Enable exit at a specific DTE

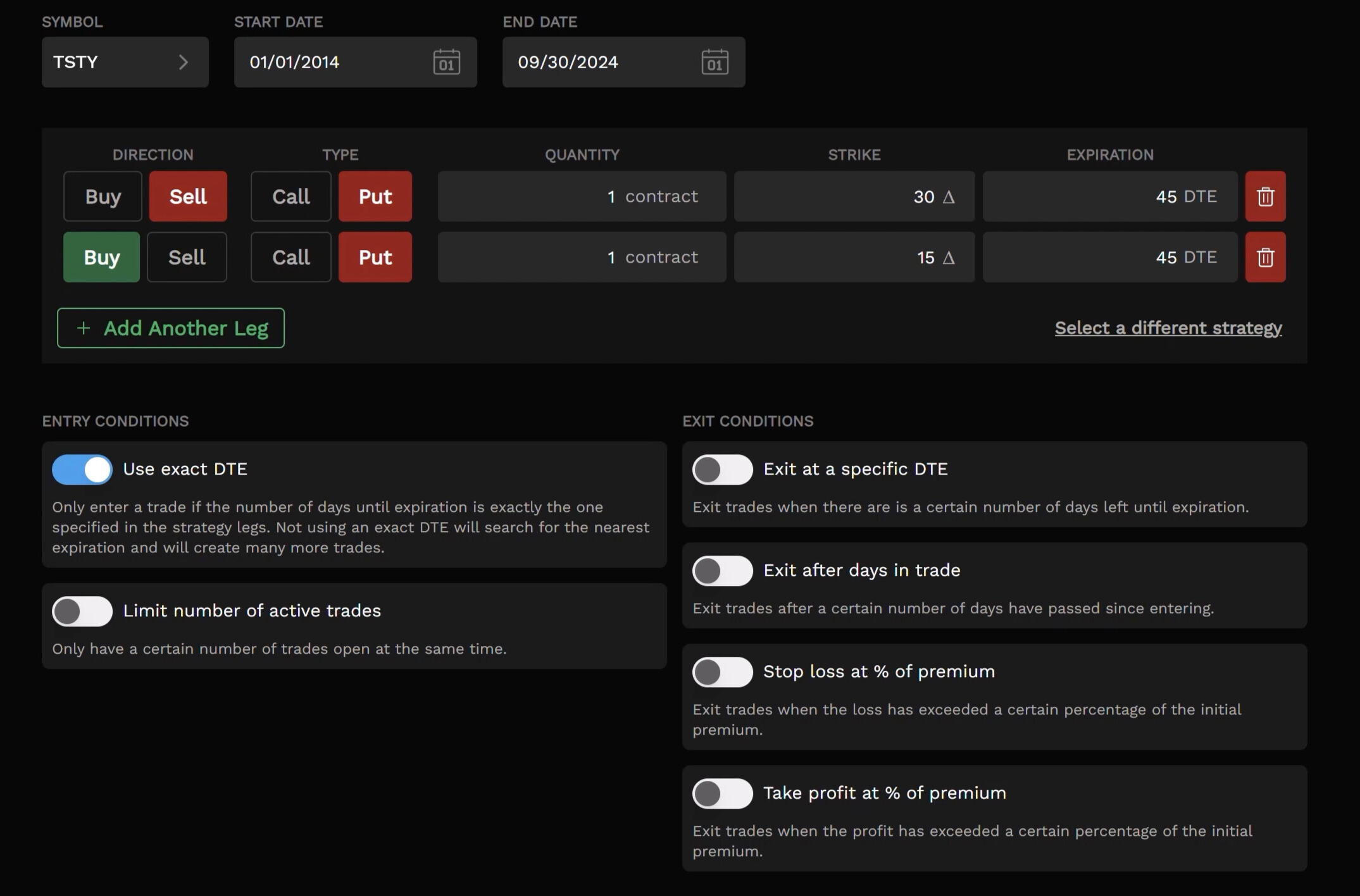[x=722, y=469]
